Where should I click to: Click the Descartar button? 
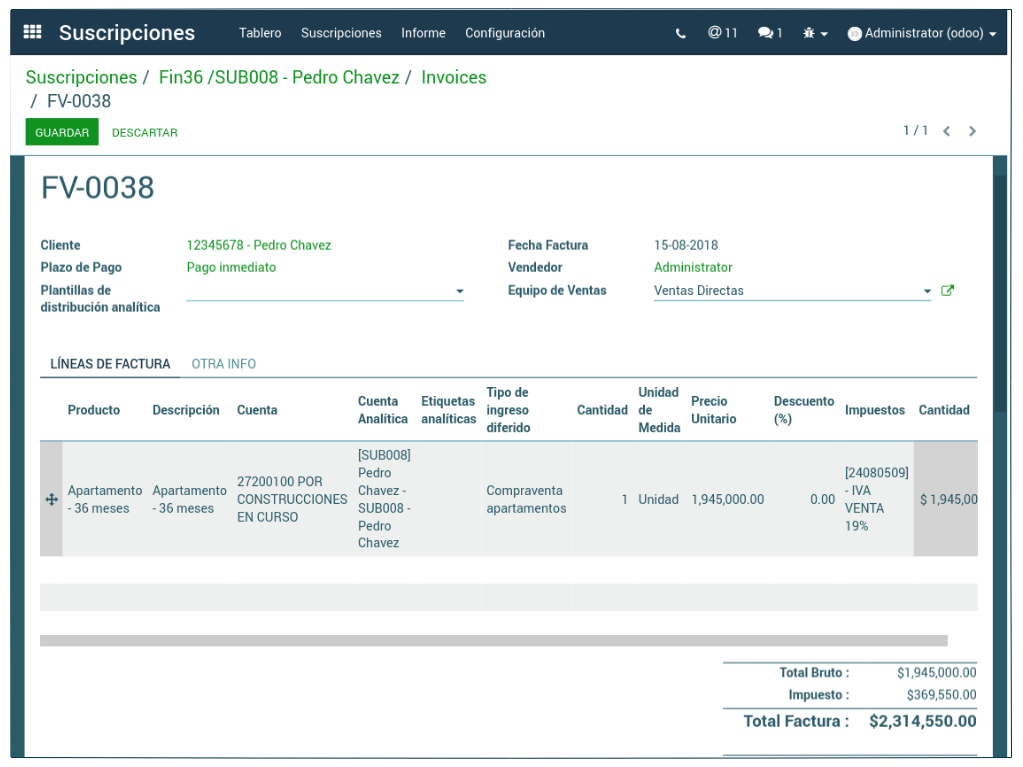coord(144,132)
